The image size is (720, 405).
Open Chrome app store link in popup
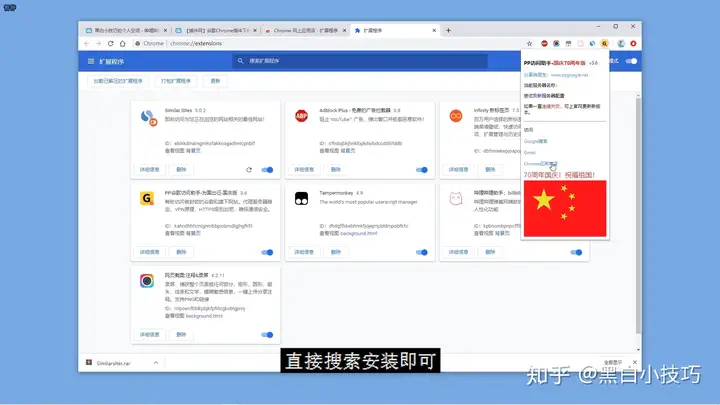(540, 163)
